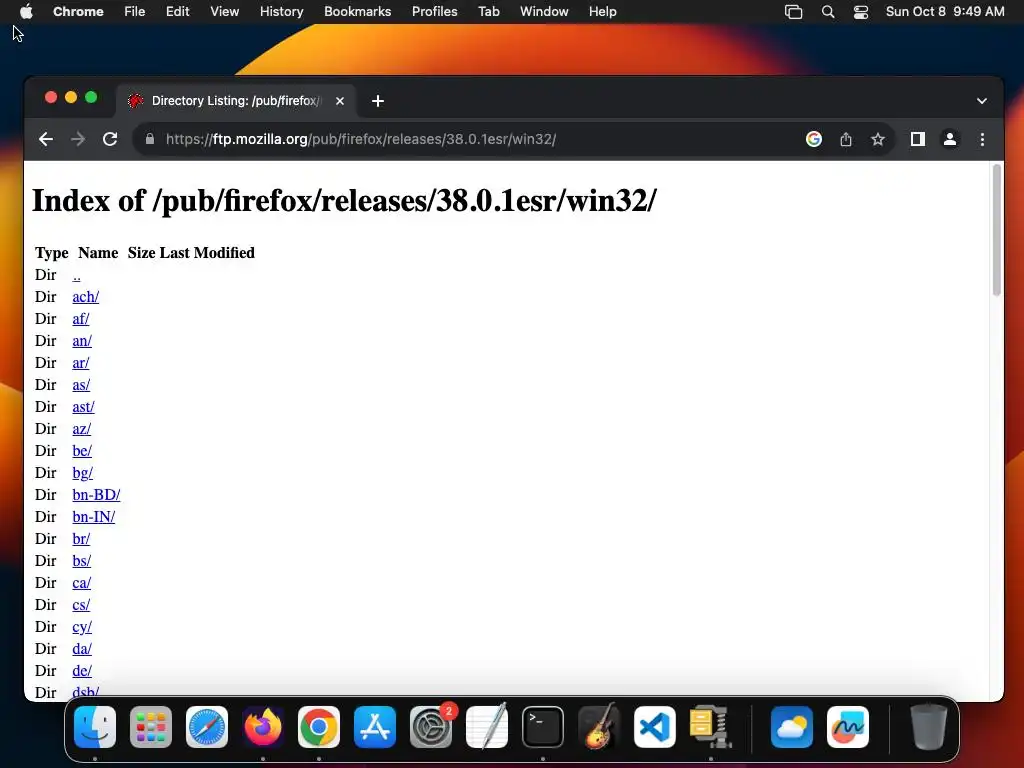Close the Directory Listing tab
Screen dimensions: 1024x768
(x=340, y=101)
